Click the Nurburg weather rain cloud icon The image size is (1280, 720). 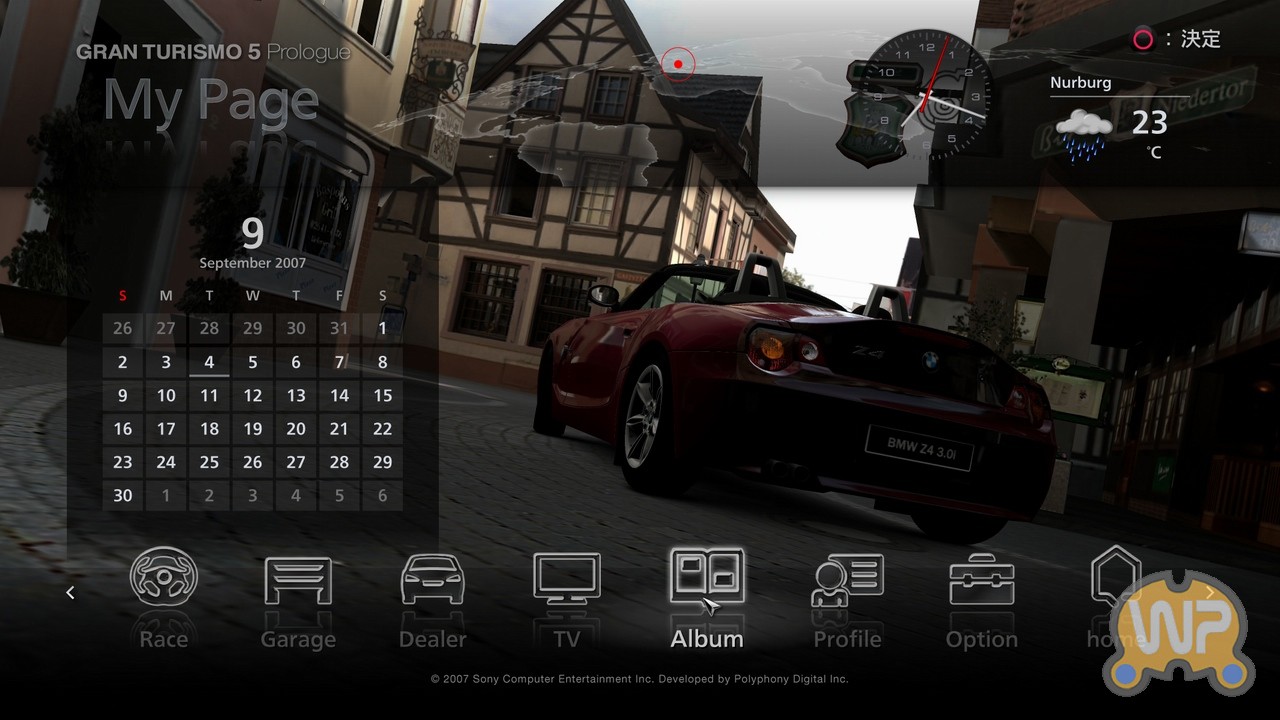(x=1084, y=133)
